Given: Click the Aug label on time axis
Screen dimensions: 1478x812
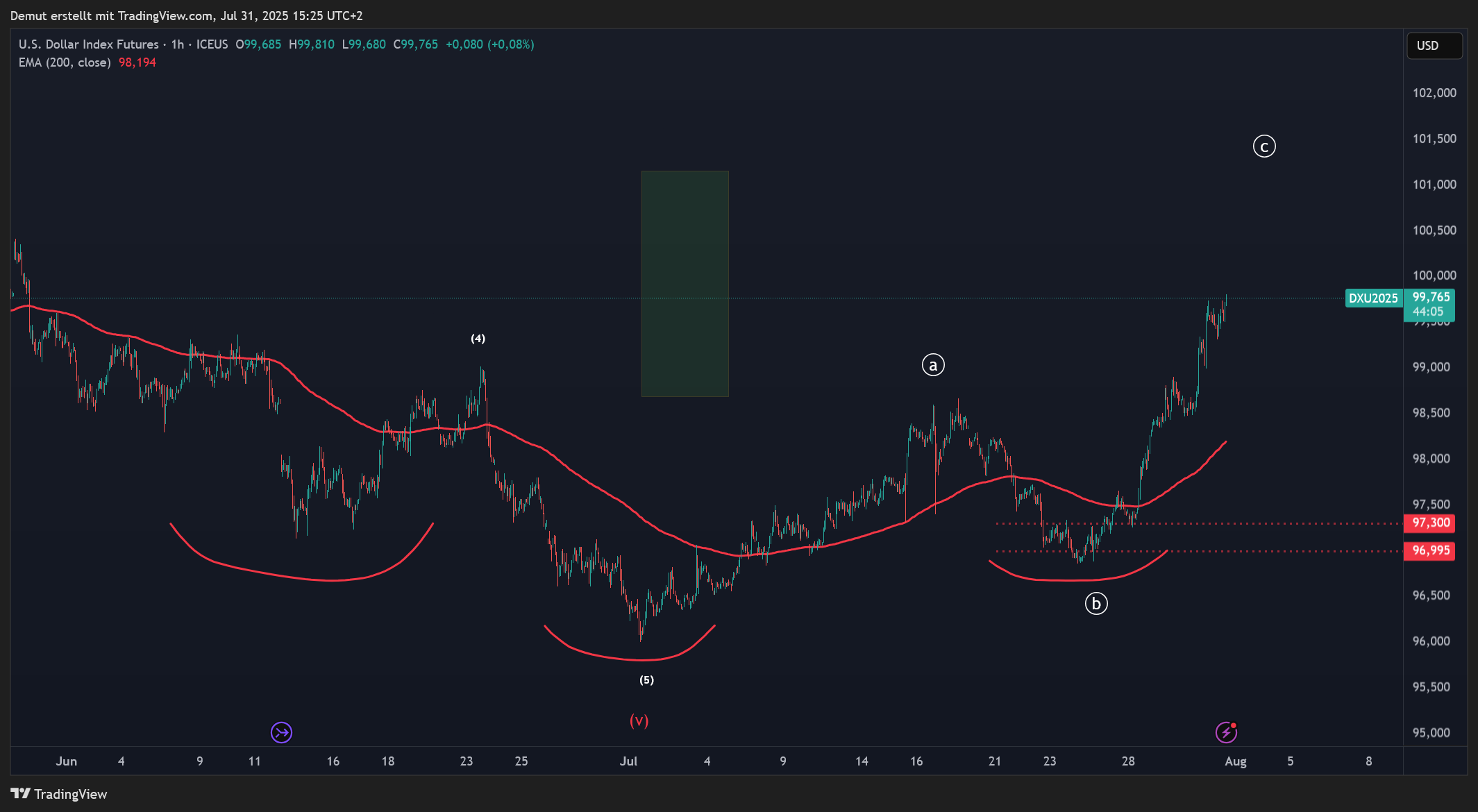Looking at the screenshot, I should (1235, 761).
